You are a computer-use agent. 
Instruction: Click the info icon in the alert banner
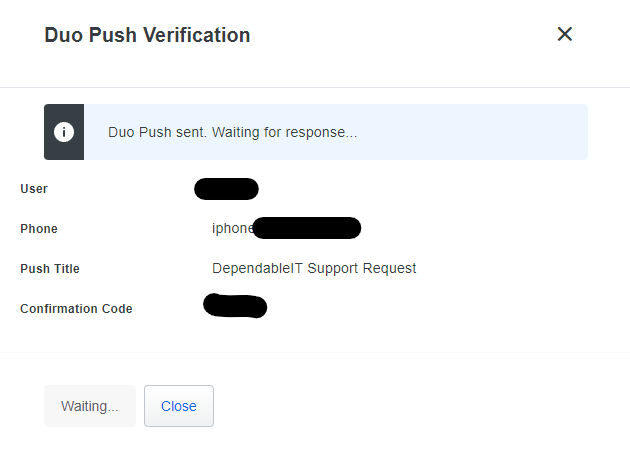point(64,132)
